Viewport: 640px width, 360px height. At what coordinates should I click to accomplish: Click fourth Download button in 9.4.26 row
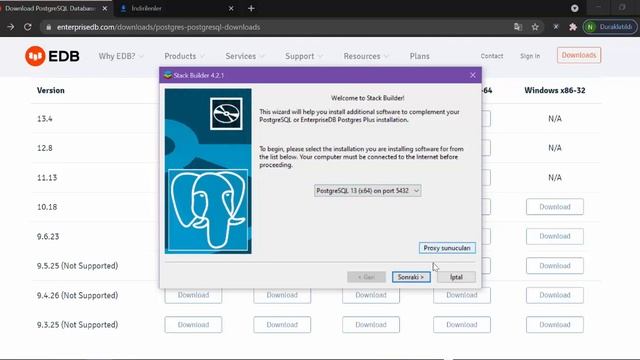coord(462,295)
